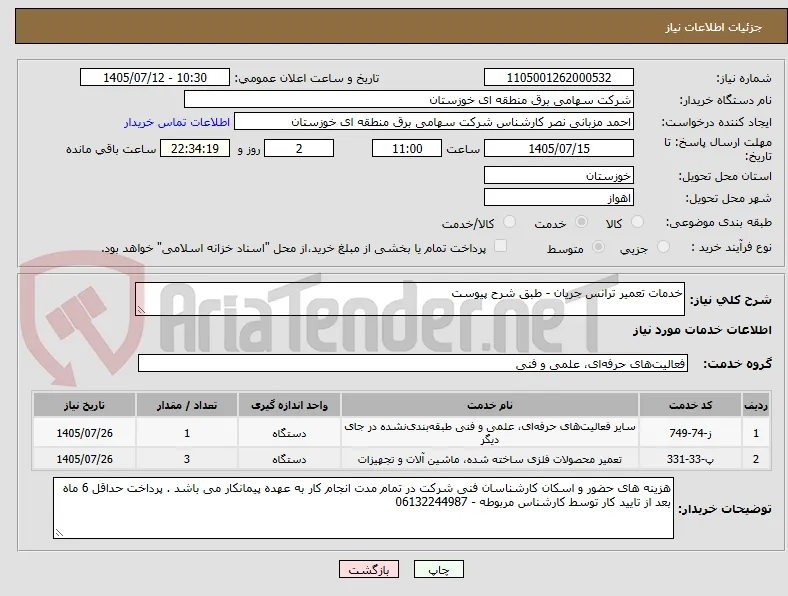Click the request creator احمد مزبانی نصر field
The image size is (788, 596).
(434, 122)
